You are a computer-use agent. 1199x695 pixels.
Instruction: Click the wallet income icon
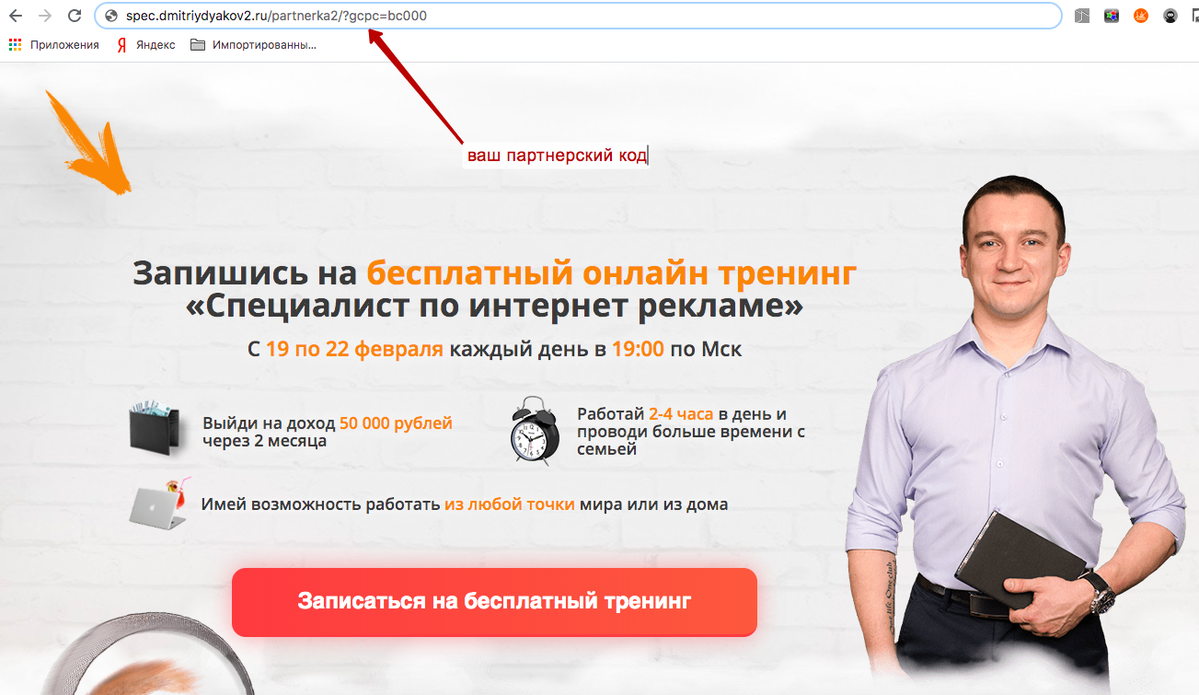(x=157, y=429)
